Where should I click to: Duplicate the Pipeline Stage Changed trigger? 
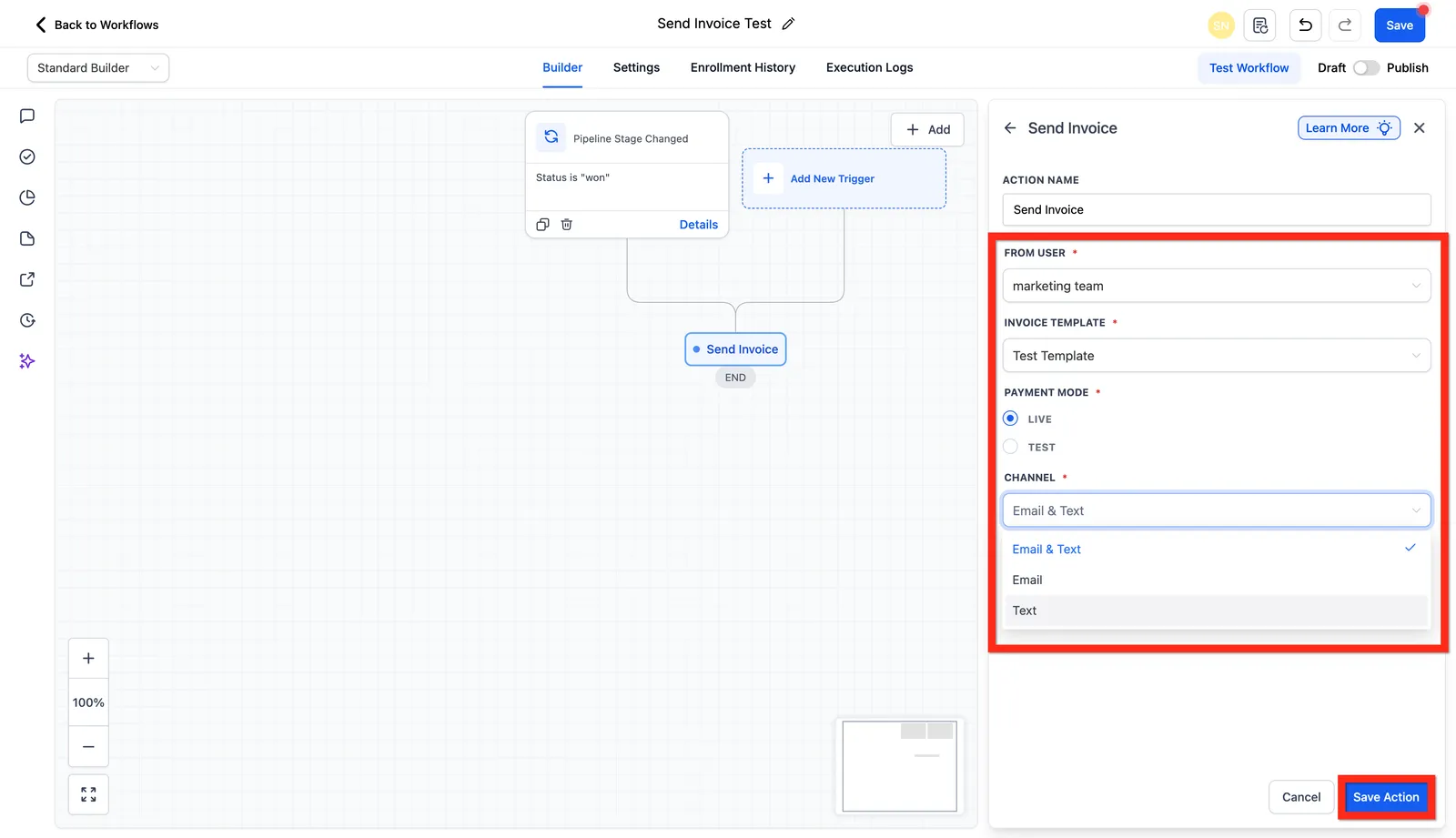(x=542, y=225)
